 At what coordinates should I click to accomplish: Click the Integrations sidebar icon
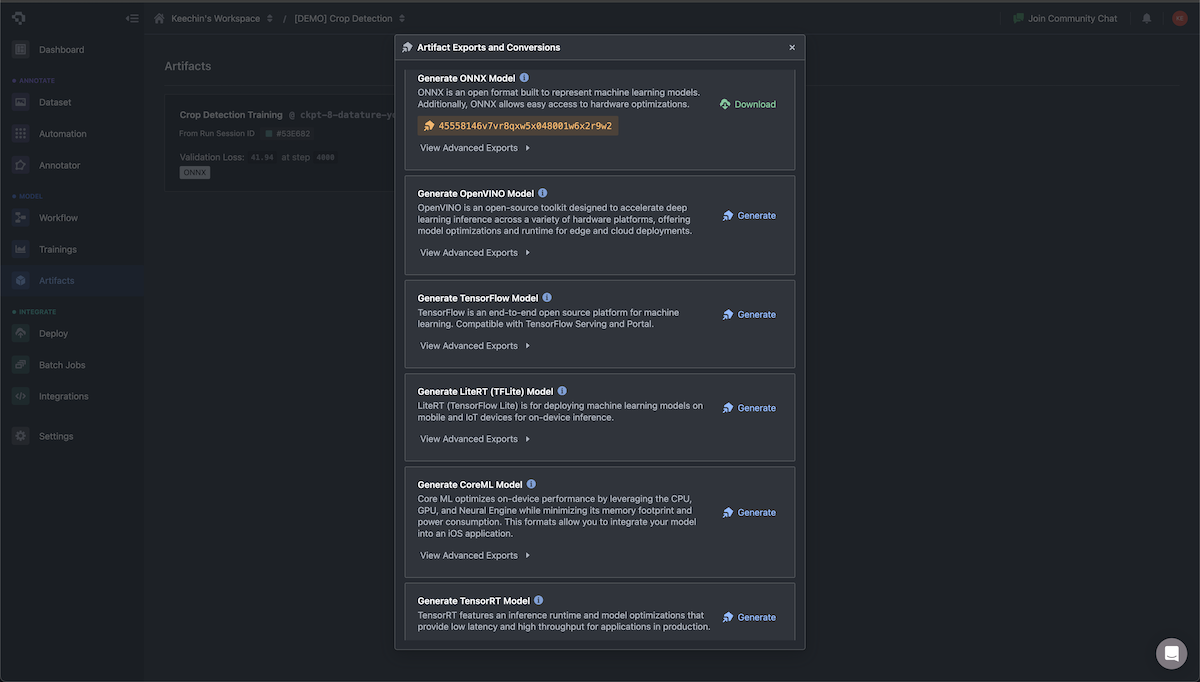pyautogui.click(x=21, y=396)
